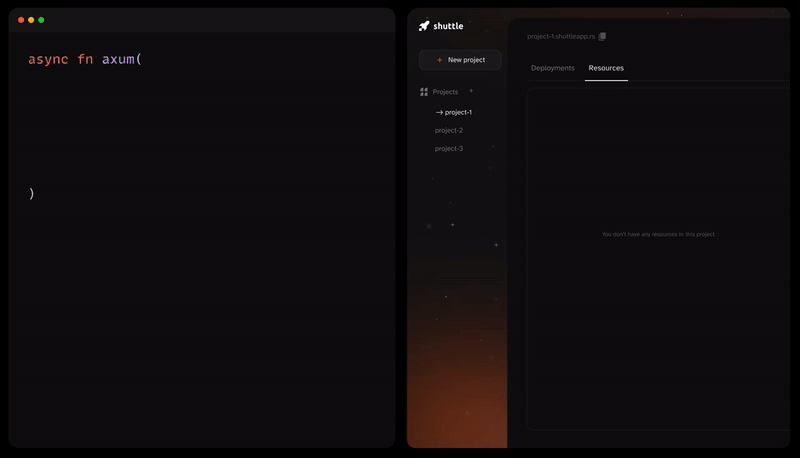This screenshot has width=800, height=458.
Task: Click the arrow icon before project-1
Action: click(x=439, y=112)
